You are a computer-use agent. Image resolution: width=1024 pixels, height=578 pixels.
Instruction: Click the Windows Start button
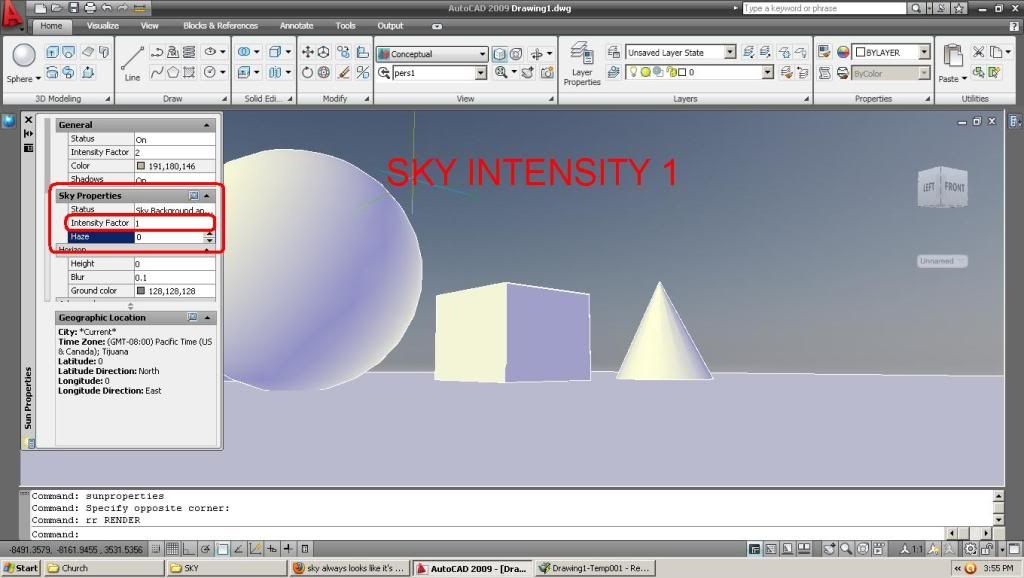21,568
